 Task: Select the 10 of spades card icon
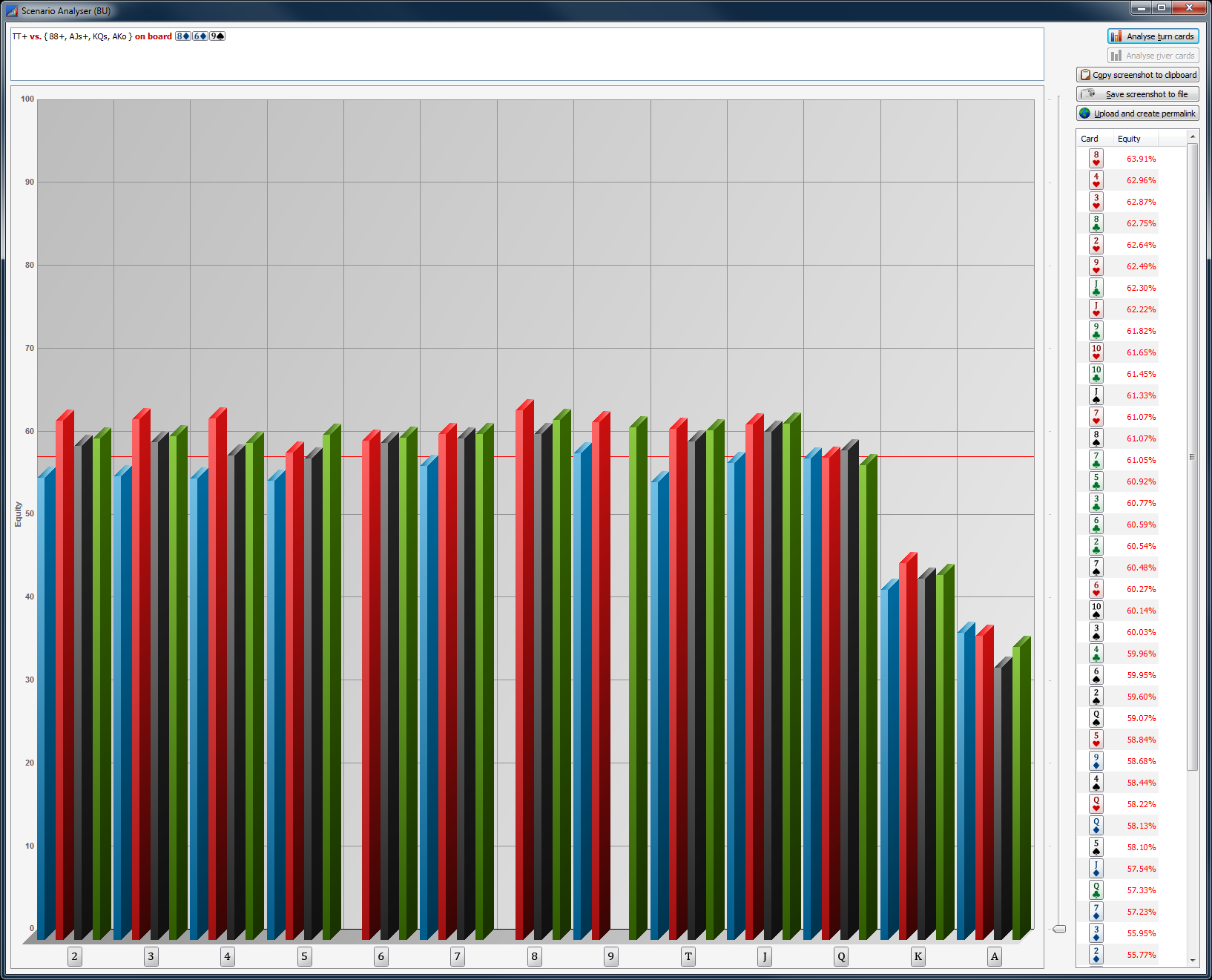coord(1096,611)
